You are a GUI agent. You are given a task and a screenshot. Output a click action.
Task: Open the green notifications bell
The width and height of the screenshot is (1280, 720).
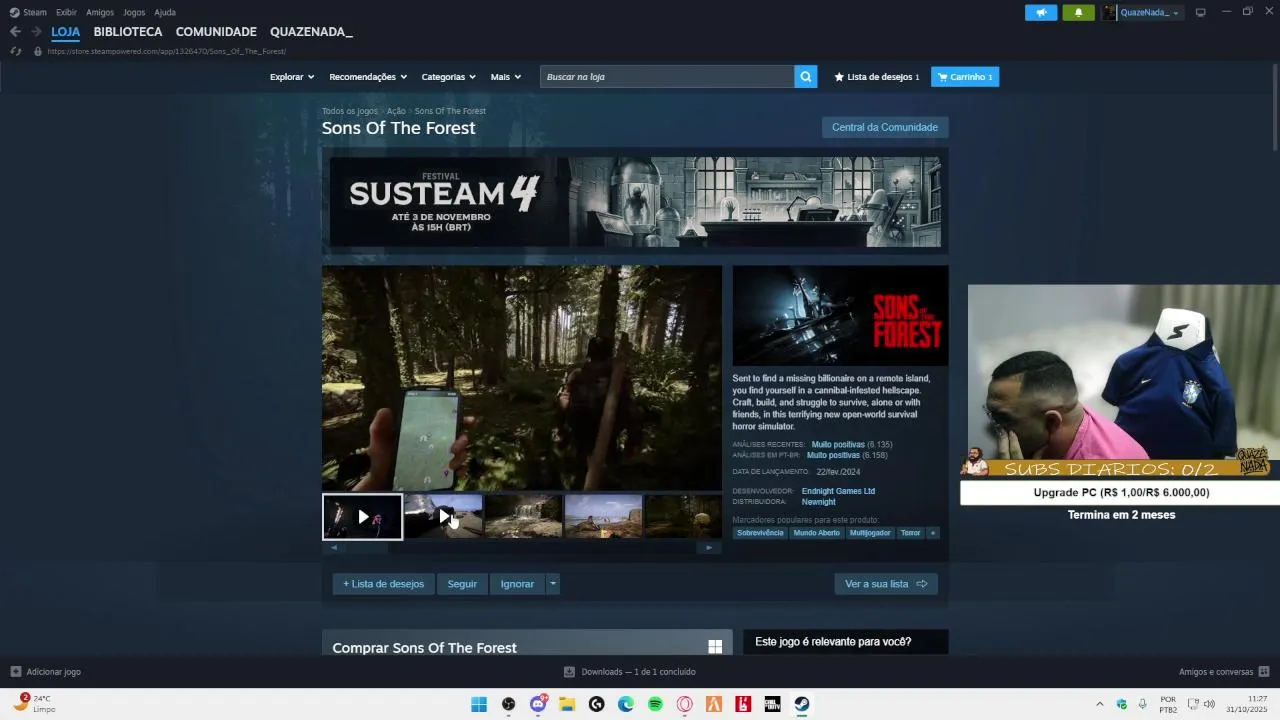(x=1078, y=13)
